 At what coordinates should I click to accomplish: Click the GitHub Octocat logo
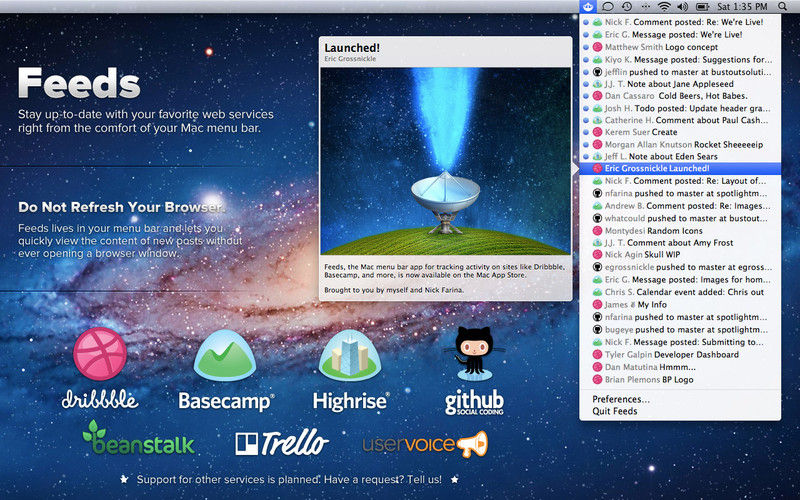[474, 354]
